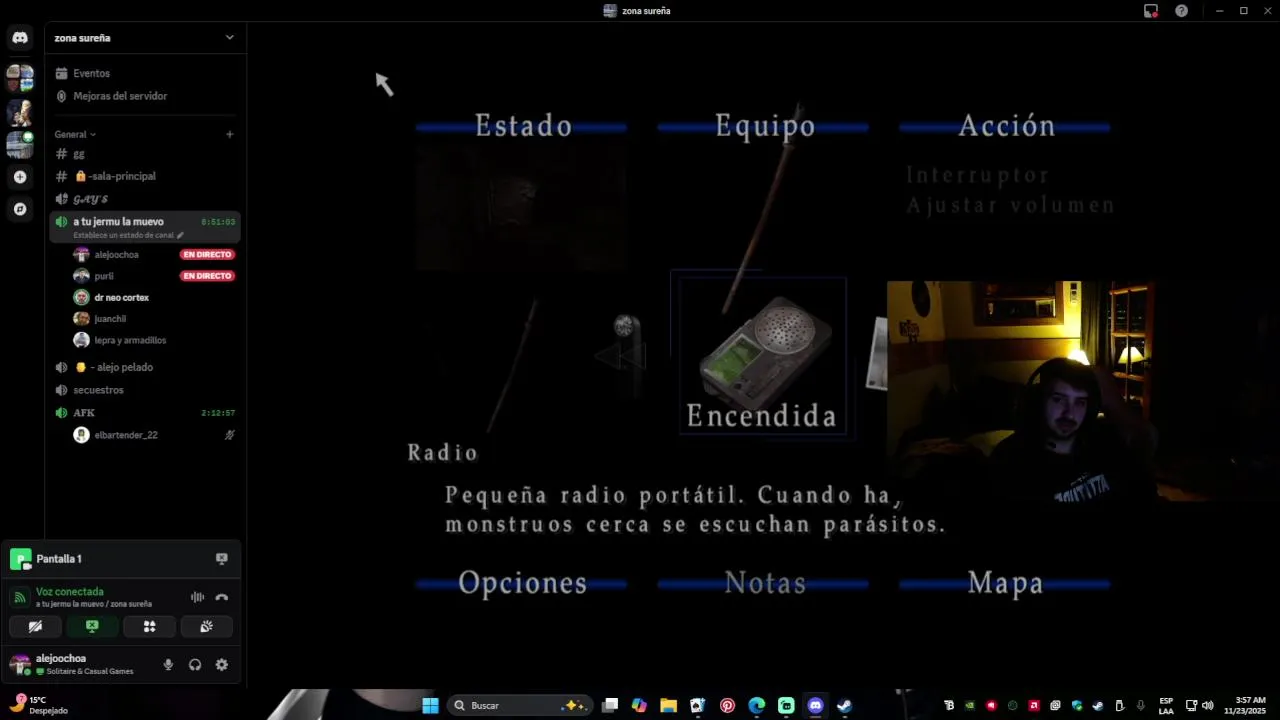Select the a tu jermu la muevo voice channel

118,221
